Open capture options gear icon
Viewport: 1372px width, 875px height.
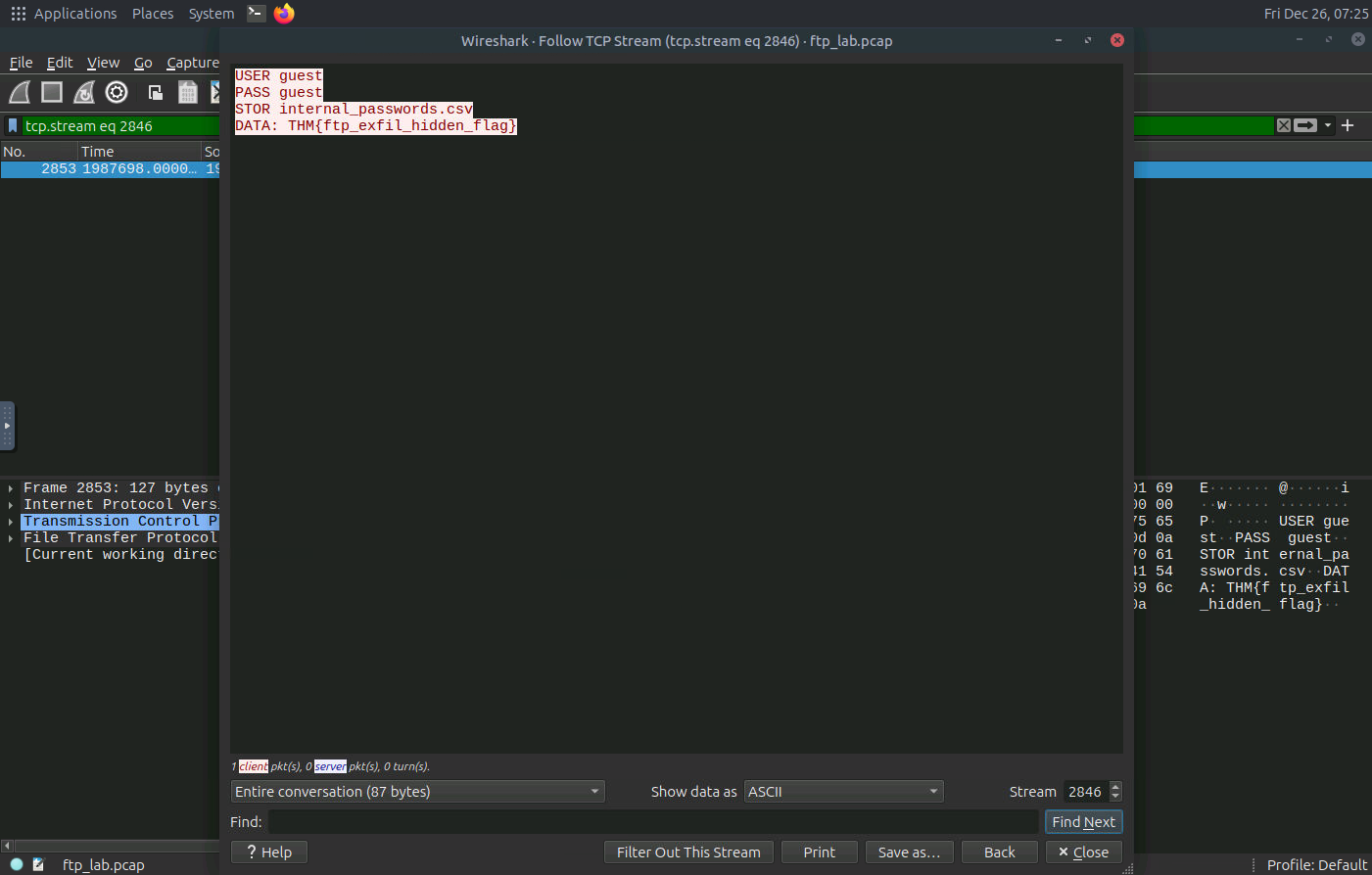tap(117, 92)
